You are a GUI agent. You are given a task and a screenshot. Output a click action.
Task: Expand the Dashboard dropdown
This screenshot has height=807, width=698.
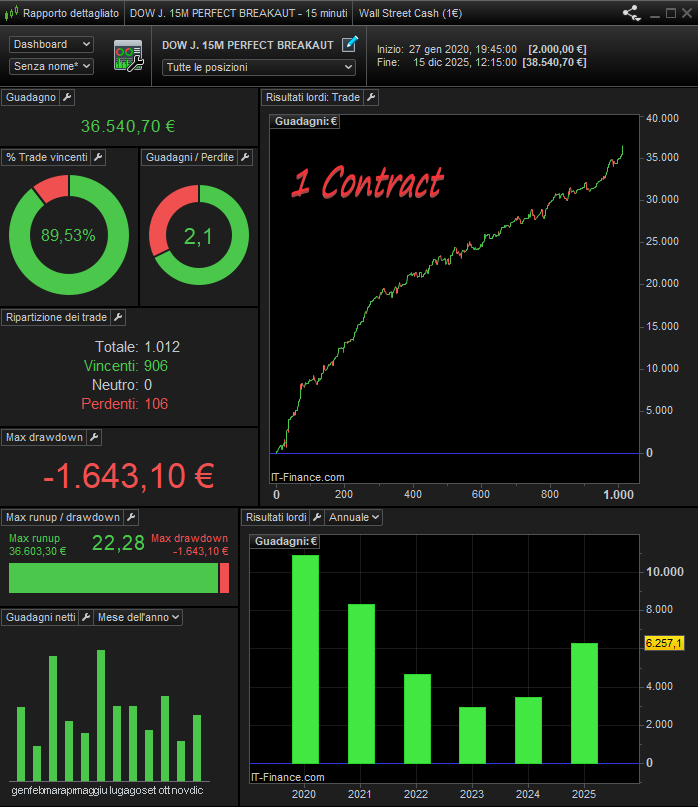pyautogui.click(x=51, y=45)
